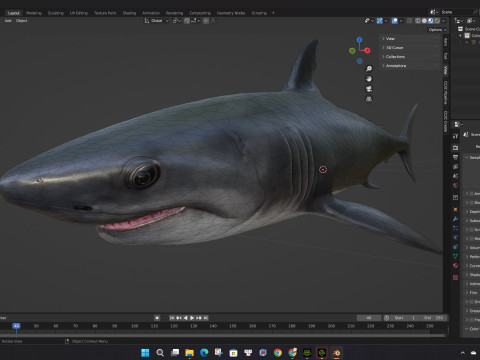
Task: Open the Output properties printer icon
Action: pos(455,157)
